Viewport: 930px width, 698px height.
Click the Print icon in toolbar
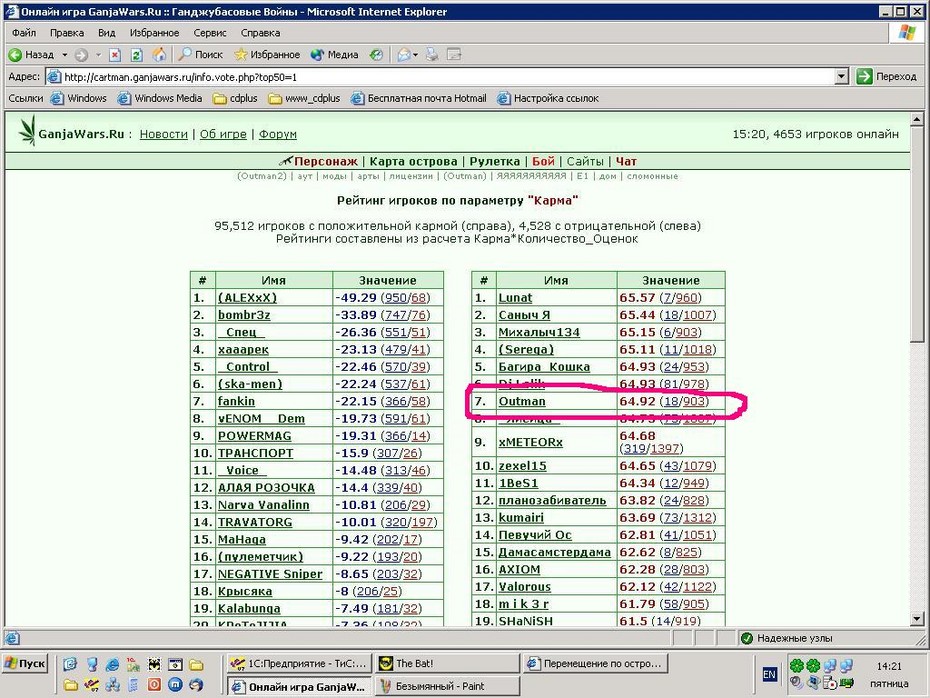tap(432, 55)
